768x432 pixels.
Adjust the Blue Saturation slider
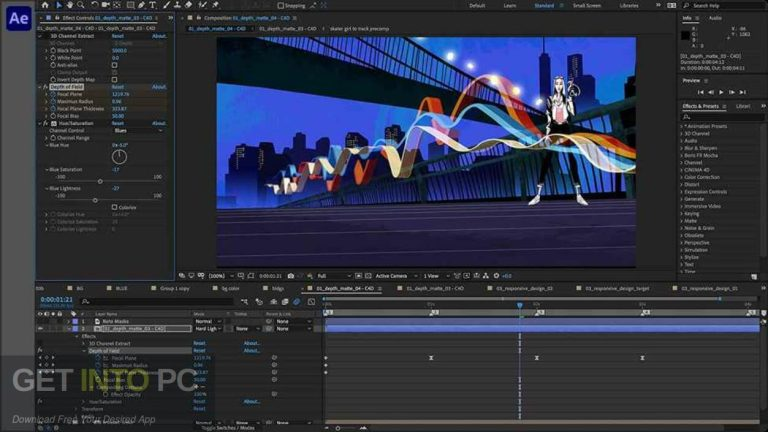pyautogui.click(x=100, y=182)
